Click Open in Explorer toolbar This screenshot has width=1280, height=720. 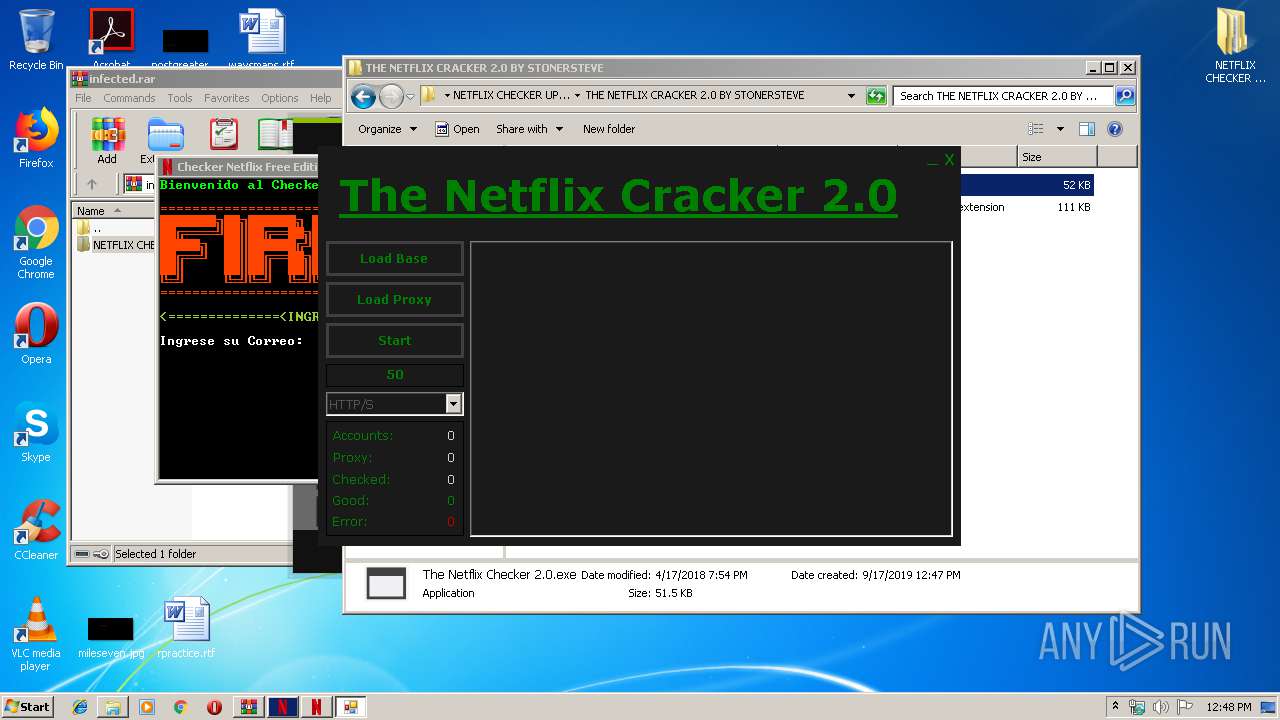(x=457, y=129)
